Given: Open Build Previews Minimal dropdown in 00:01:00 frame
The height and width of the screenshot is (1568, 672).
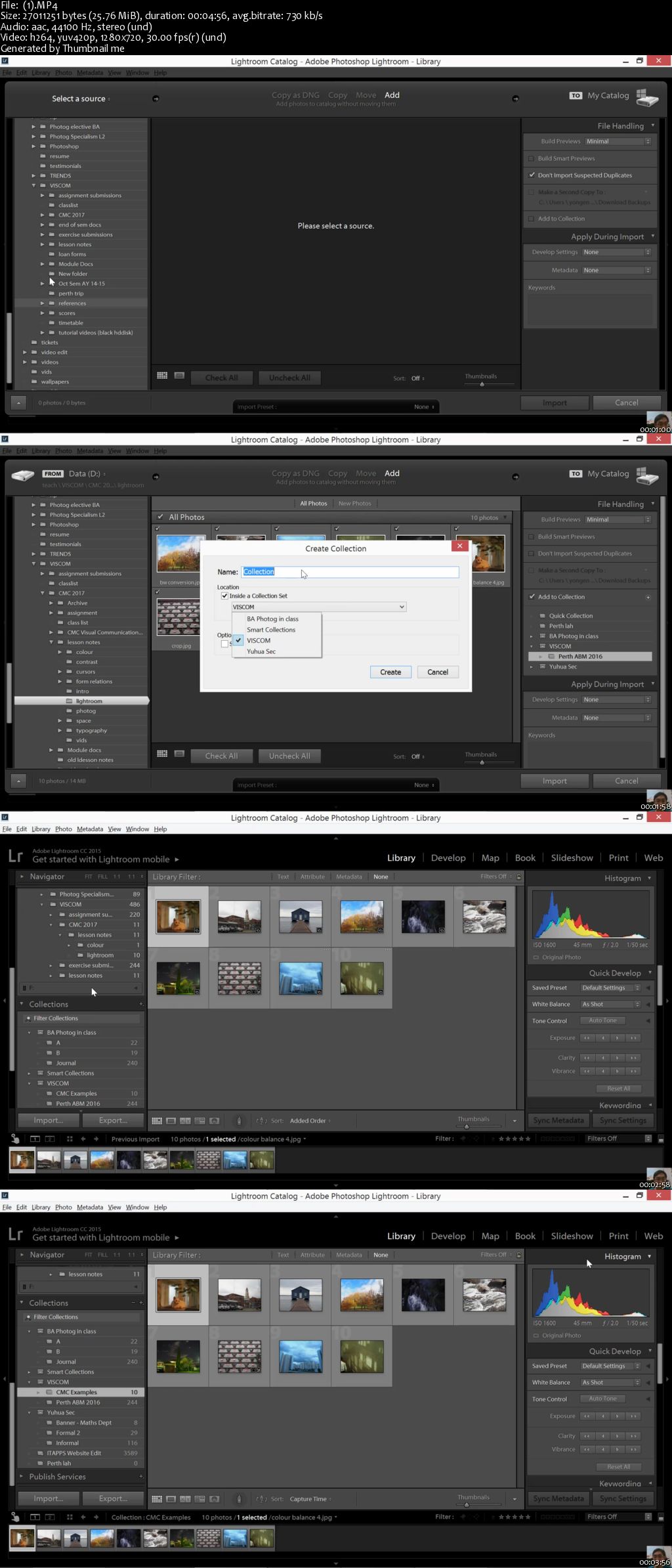Looking at the screenshot, I should tap(618, 141).
